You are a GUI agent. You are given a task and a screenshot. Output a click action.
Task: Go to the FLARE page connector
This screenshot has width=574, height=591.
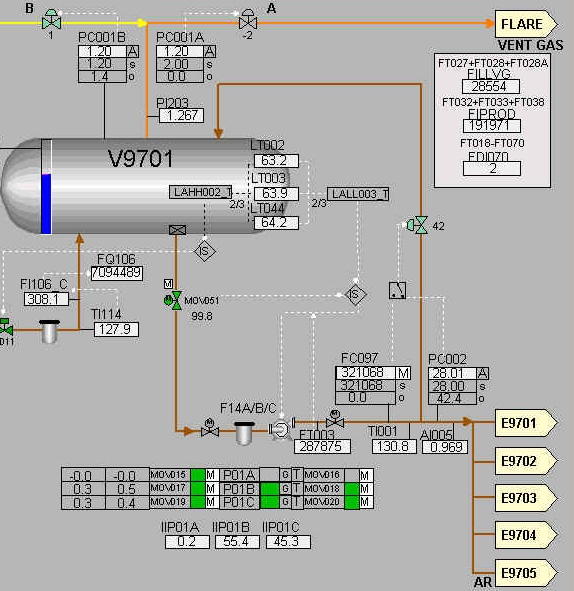pyautogui.click(x=526, y=24)
